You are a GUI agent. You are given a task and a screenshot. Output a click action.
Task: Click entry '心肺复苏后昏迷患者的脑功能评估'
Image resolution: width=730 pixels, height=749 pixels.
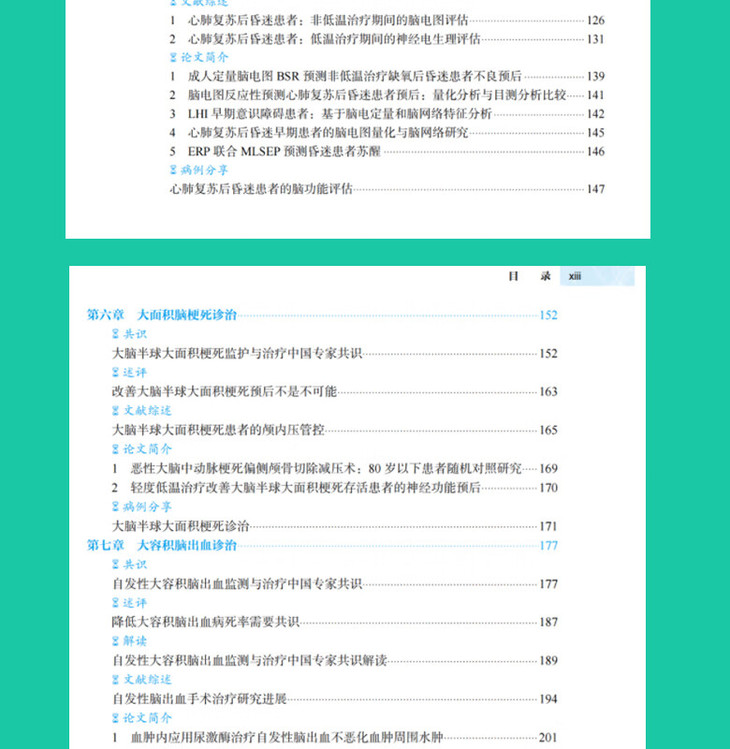coord(261,189)
